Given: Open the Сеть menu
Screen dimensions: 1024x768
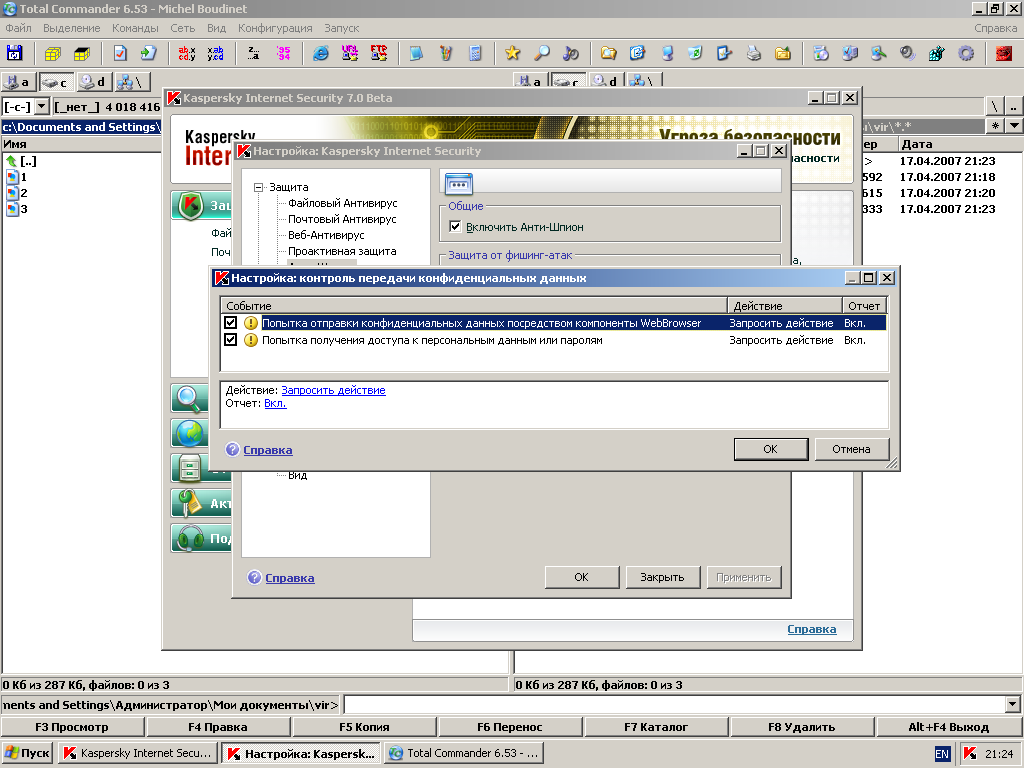Looking at the screenshot, I should click(183, 28).
